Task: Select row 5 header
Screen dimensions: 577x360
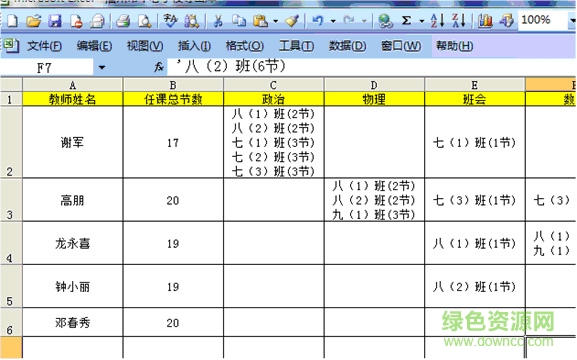Action: [x=11, y=286]
